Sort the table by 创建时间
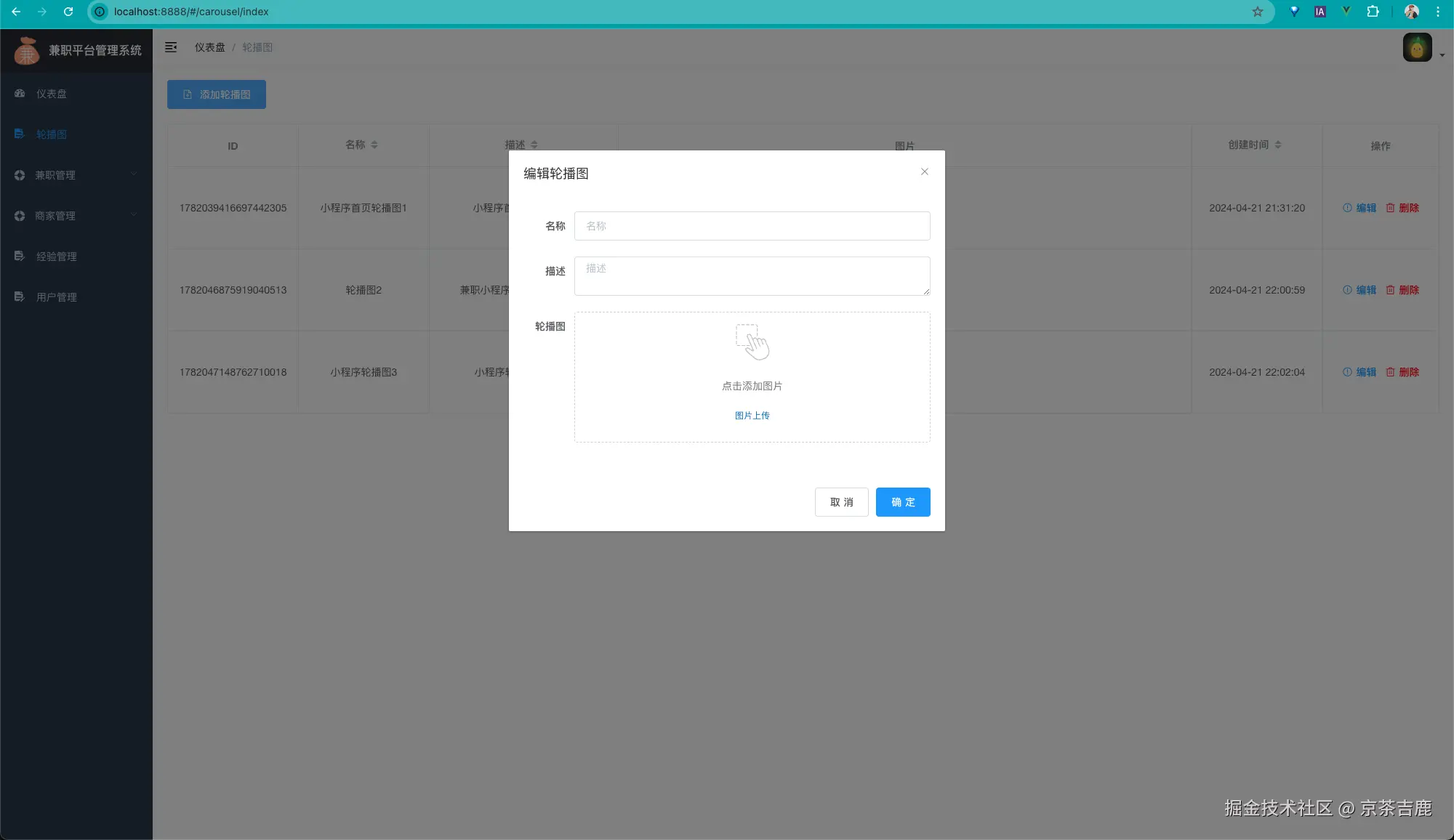Image resolution: width=1454 pixels, height=840 pixels. (x=1279, y=144)
